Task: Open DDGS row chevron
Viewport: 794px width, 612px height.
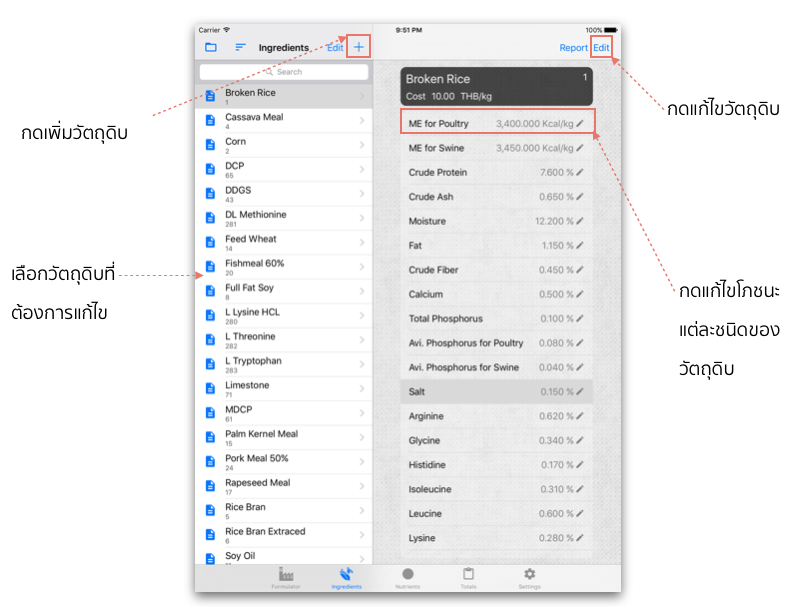Action: pos(362,193)
